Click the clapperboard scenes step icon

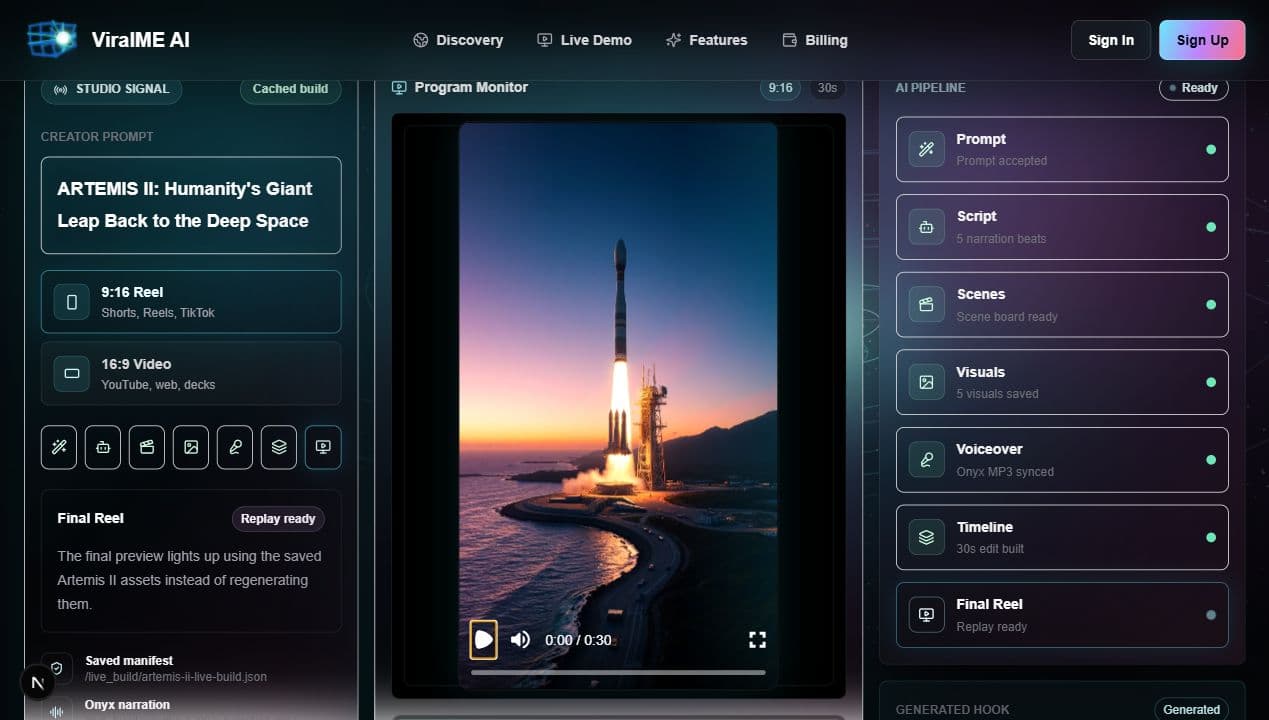pyautogui.click(x=147, y=447)
